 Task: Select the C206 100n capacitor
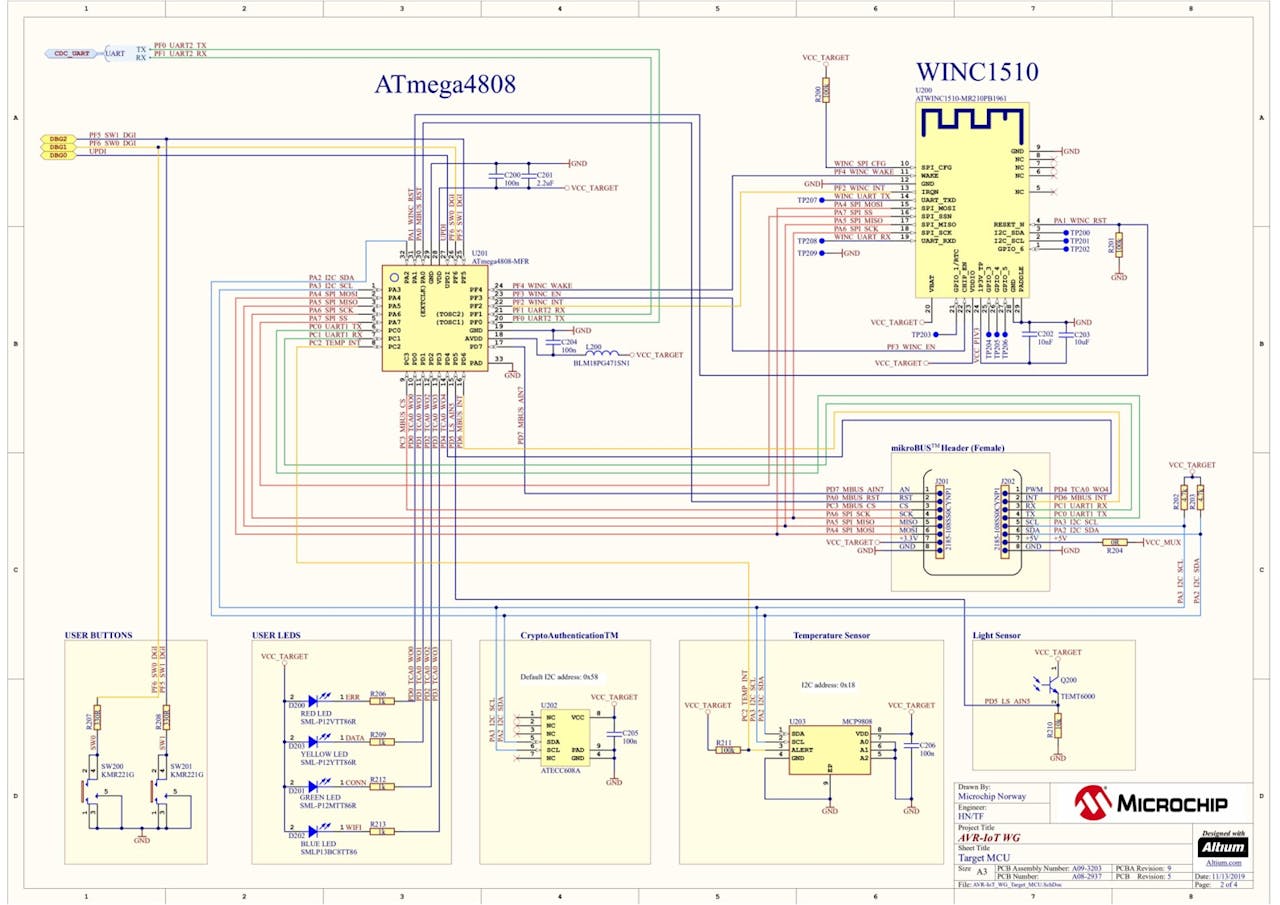(909, 745)
